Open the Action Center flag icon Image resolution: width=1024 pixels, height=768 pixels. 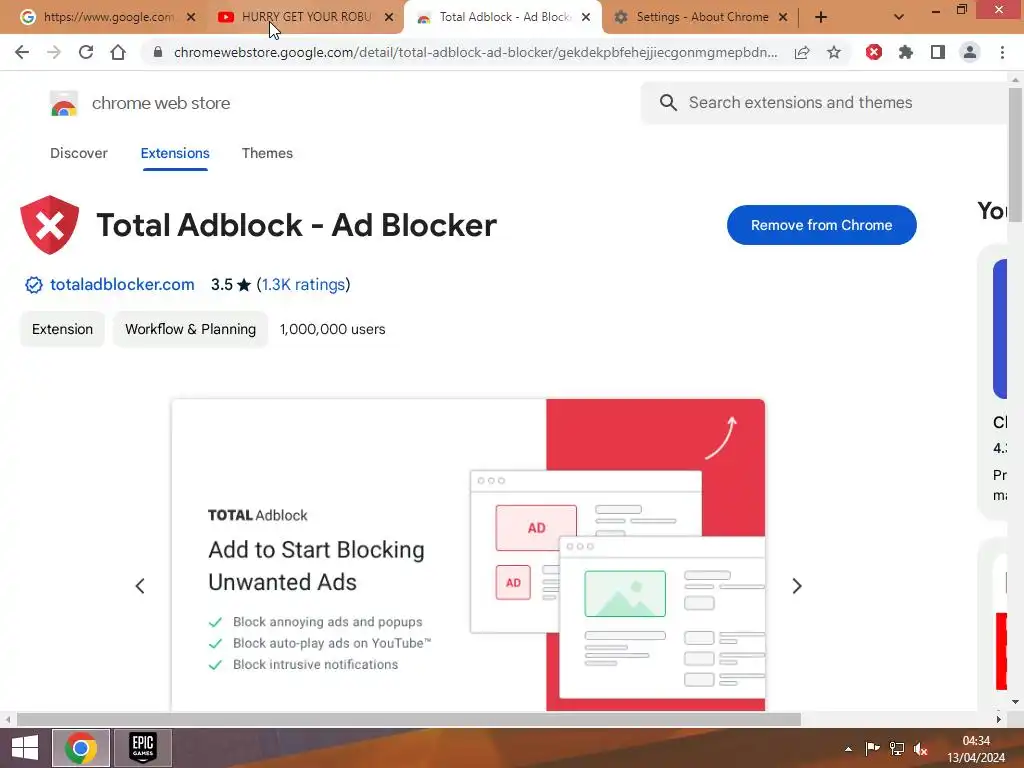(x=872, y=748)
